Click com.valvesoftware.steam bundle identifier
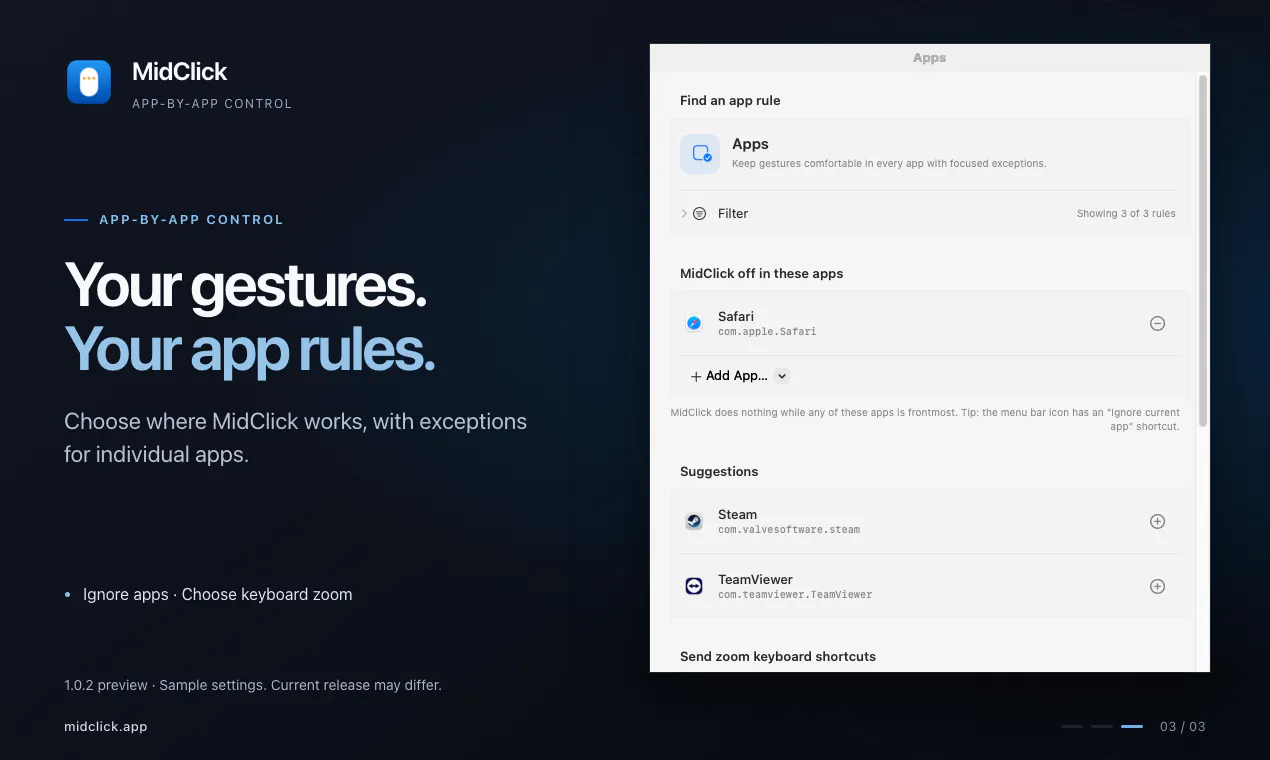Screen dimensions: 1270x760 (x=789, y=529)
